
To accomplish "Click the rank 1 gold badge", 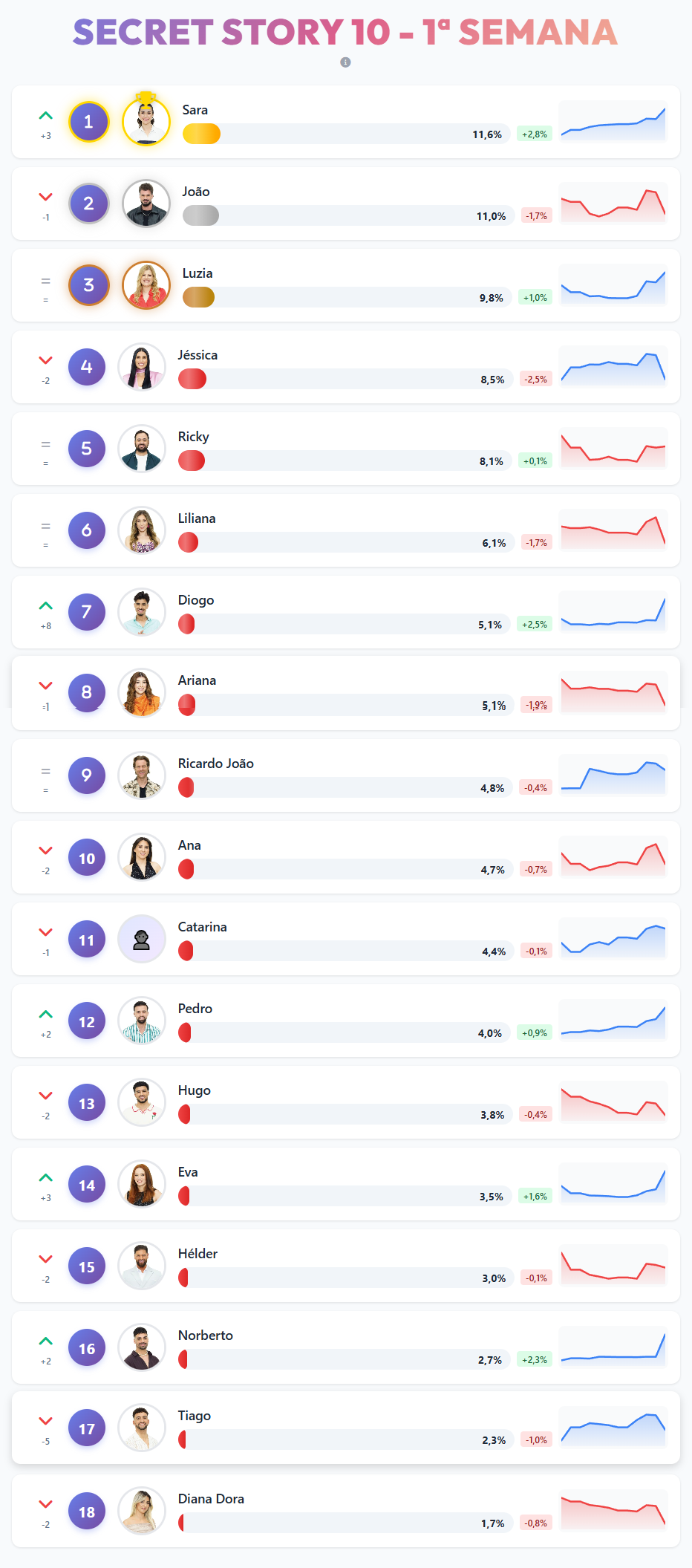I will (x=88, y=122).
